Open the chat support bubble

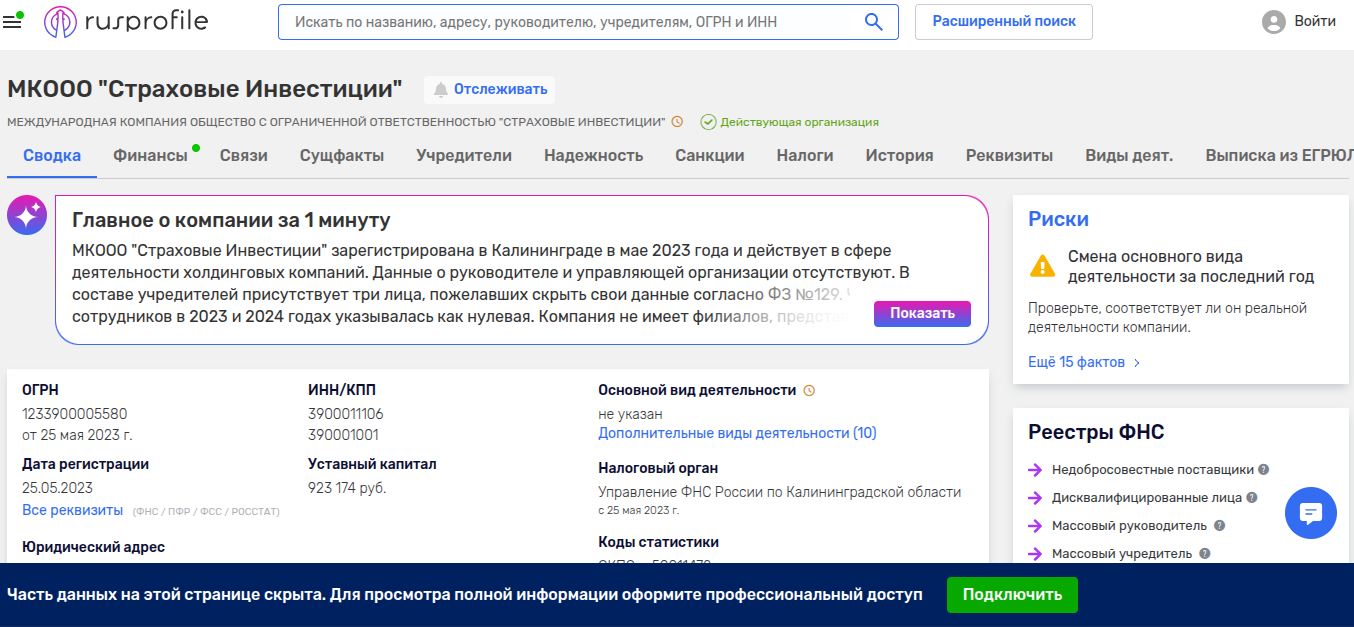1310,513
